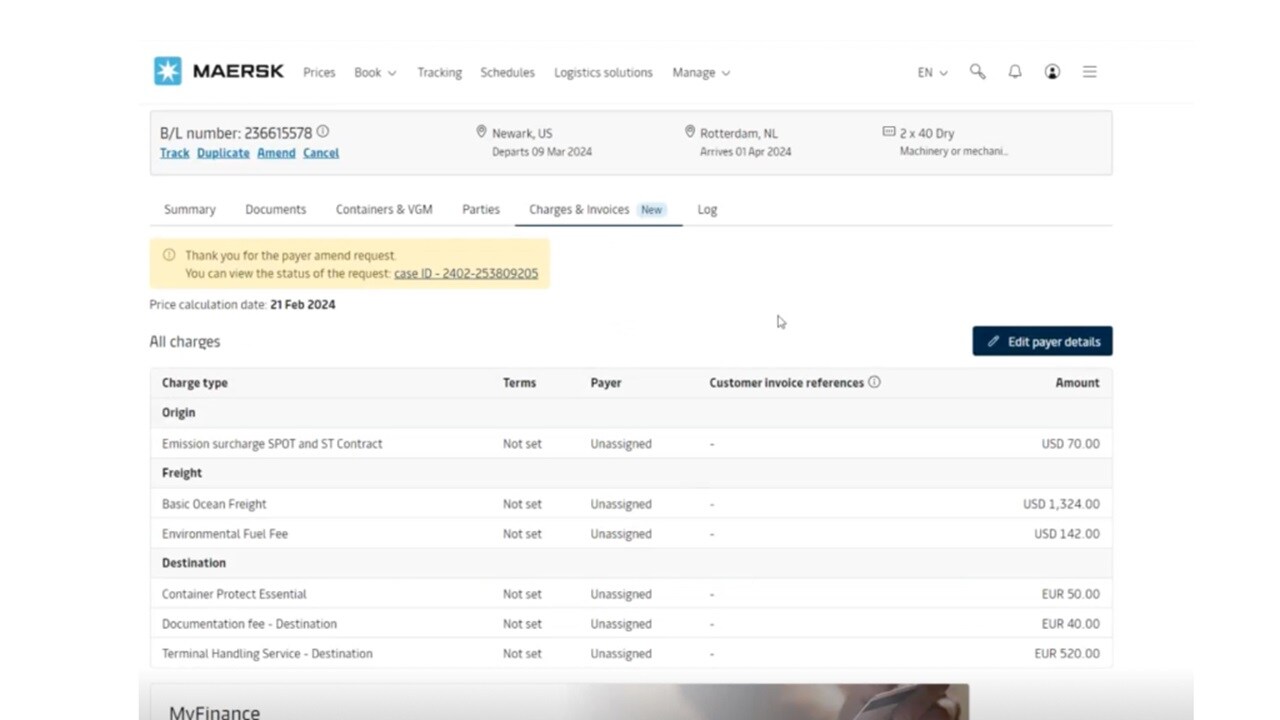Click the Maersk star logo
This screenshot has width=1280, height=720.
[x=167, y=71]
